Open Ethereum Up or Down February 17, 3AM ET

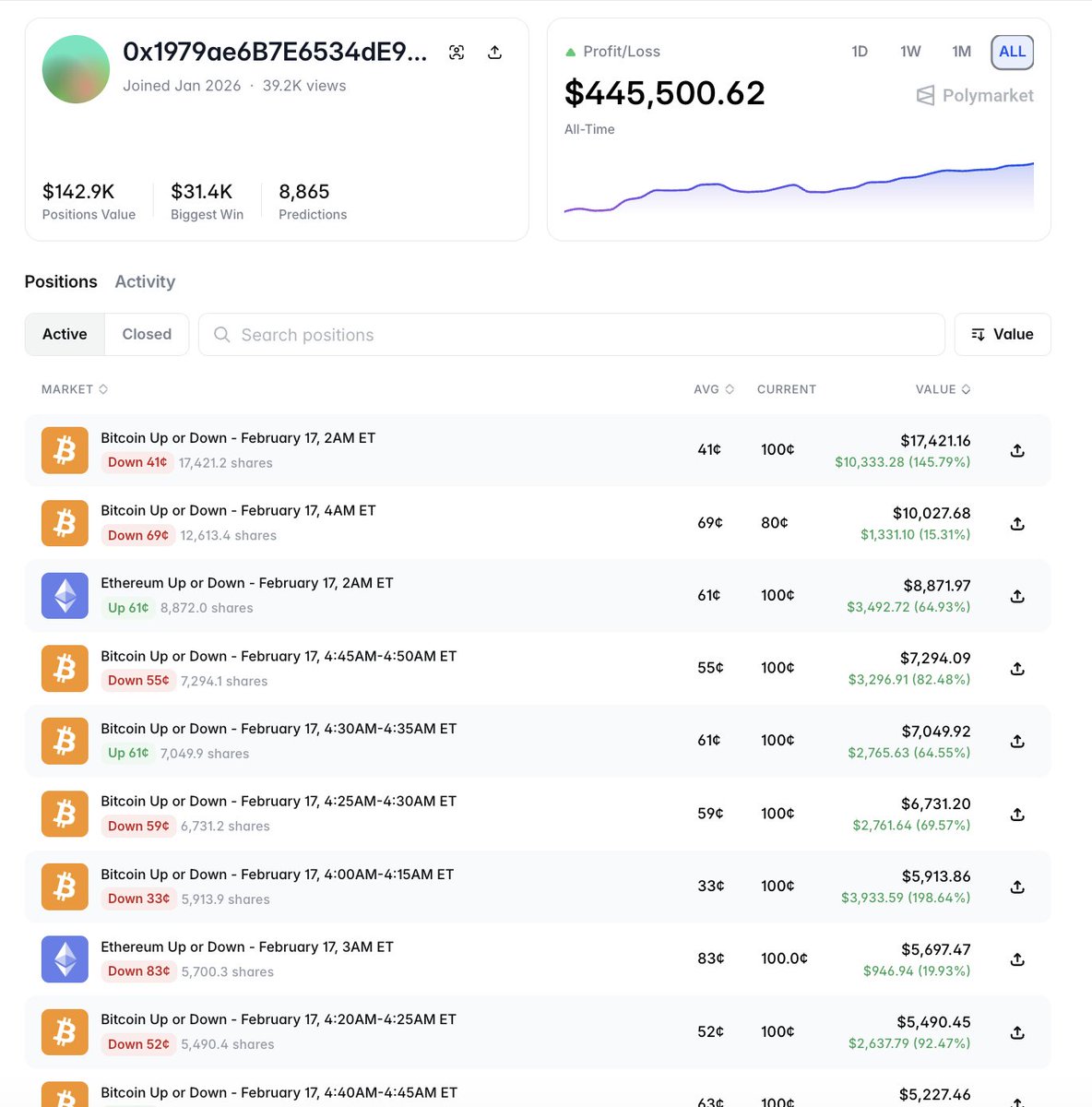[x=247, y=946]
